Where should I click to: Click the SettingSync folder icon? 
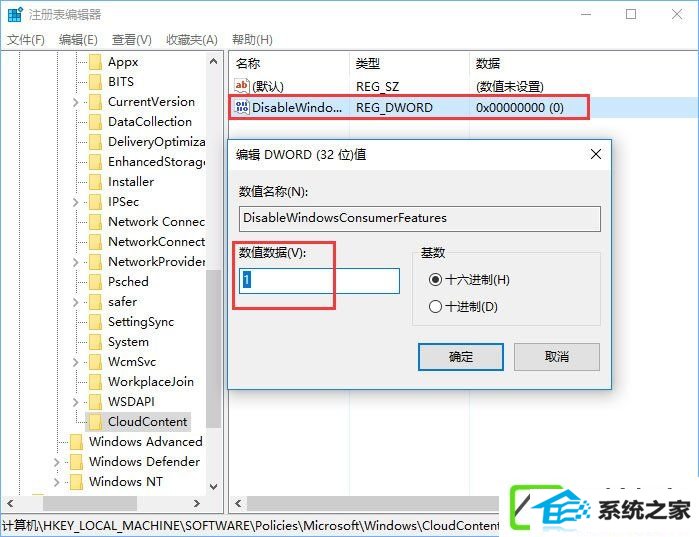coord(95,322)
